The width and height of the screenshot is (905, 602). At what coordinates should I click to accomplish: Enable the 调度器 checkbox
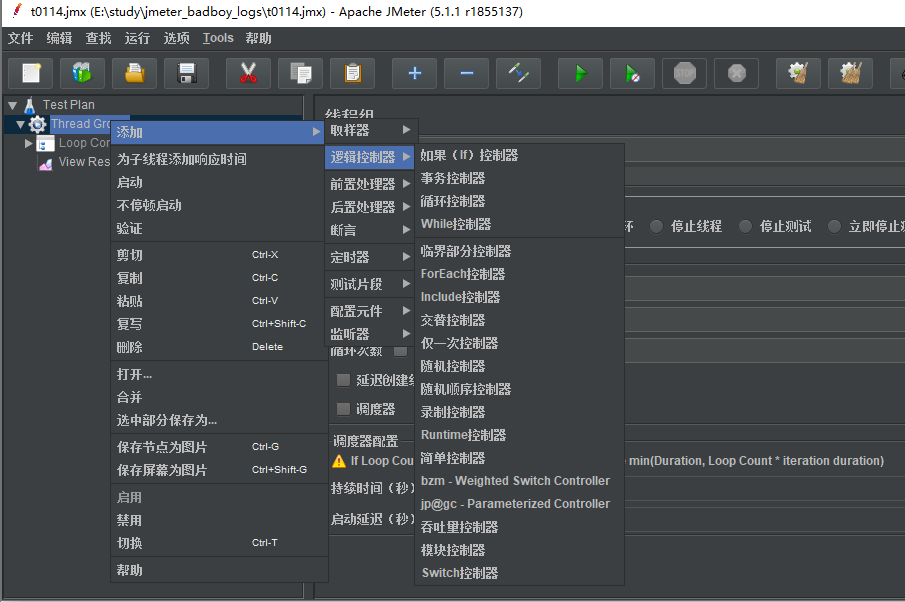point(343,409)
